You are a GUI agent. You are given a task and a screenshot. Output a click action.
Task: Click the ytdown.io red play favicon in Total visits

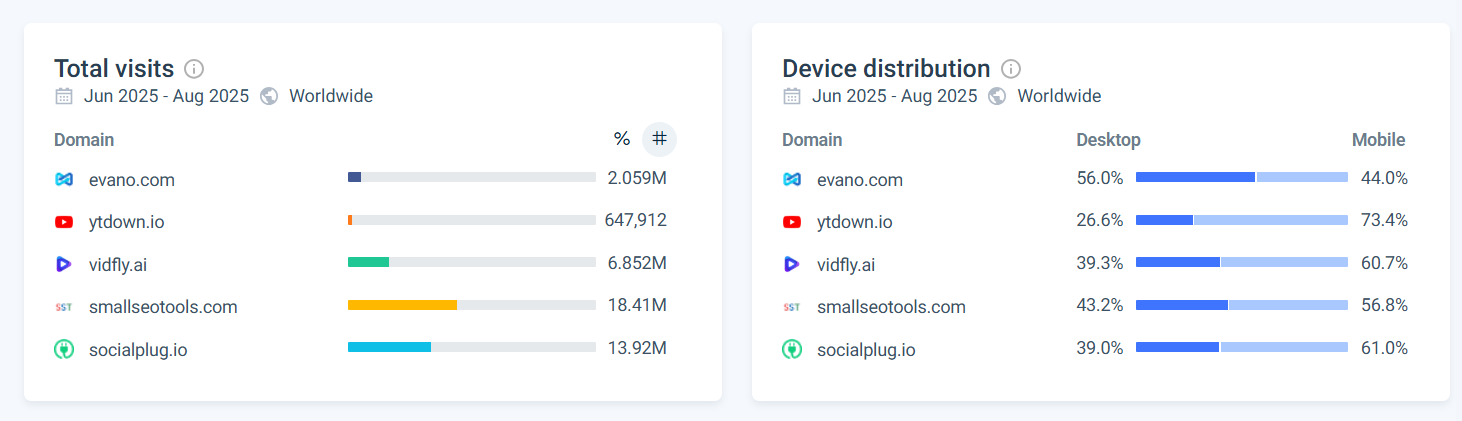point(64,222)
